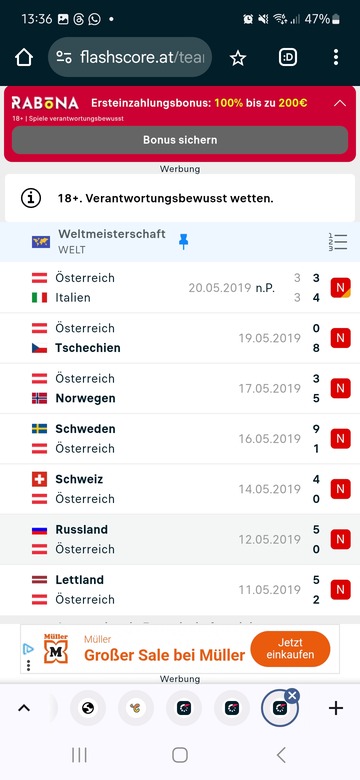360x780 pixels.
Task: Tap N badge for Russland match
Action: point(341,539)
